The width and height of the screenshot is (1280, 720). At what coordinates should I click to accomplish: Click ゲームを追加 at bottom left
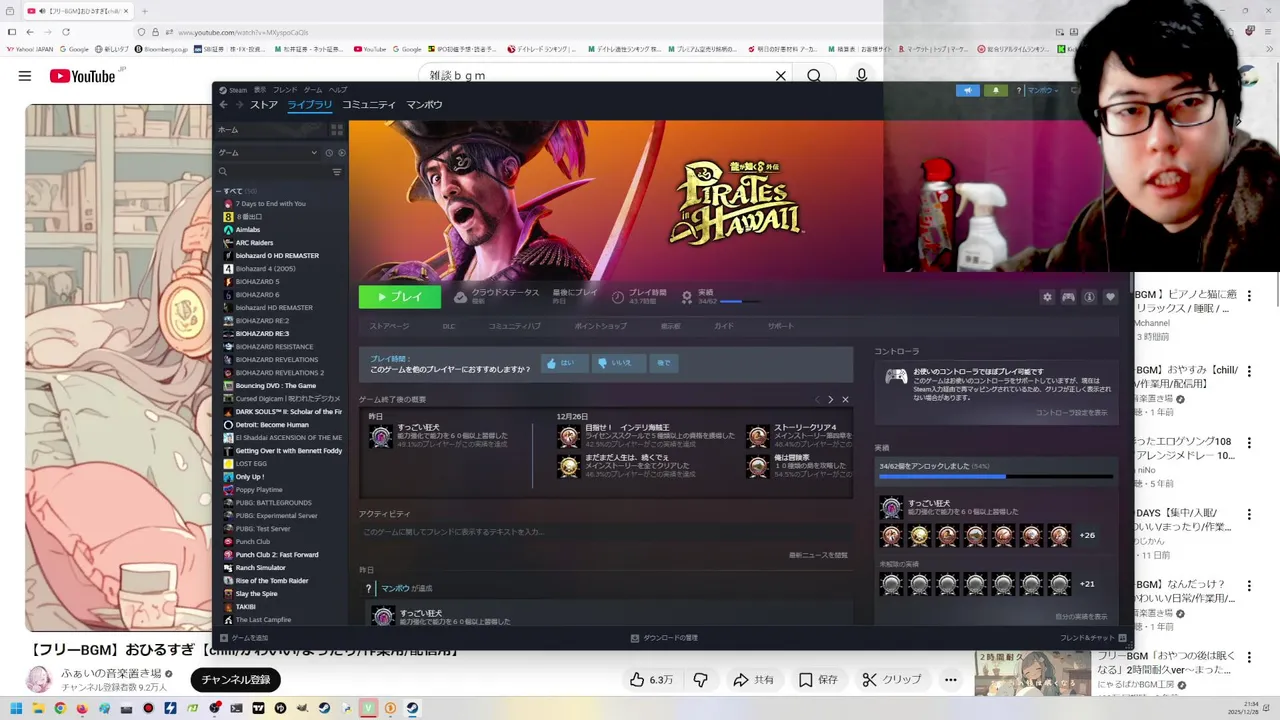click(x=244, y=638)
